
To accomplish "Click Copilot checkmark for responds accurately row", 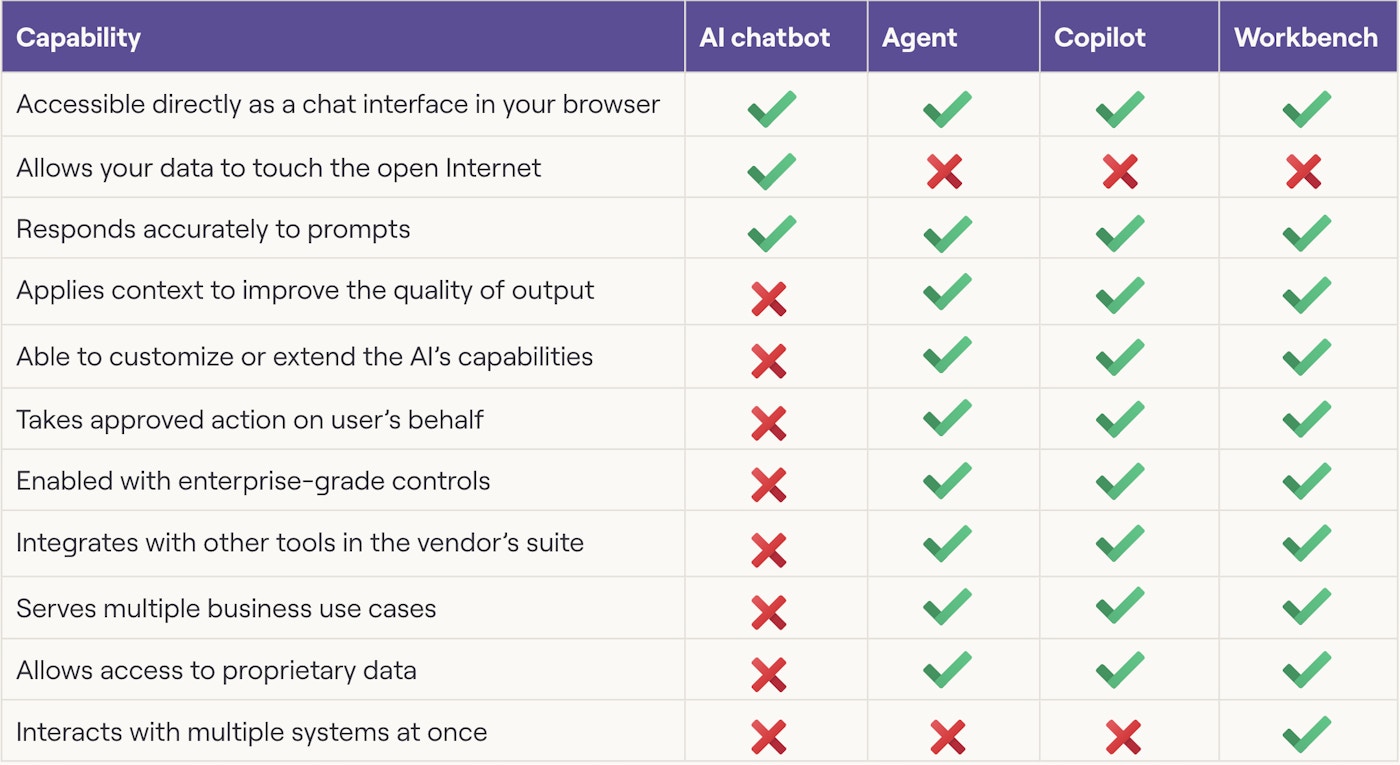I will click(x=1120, y=233).
